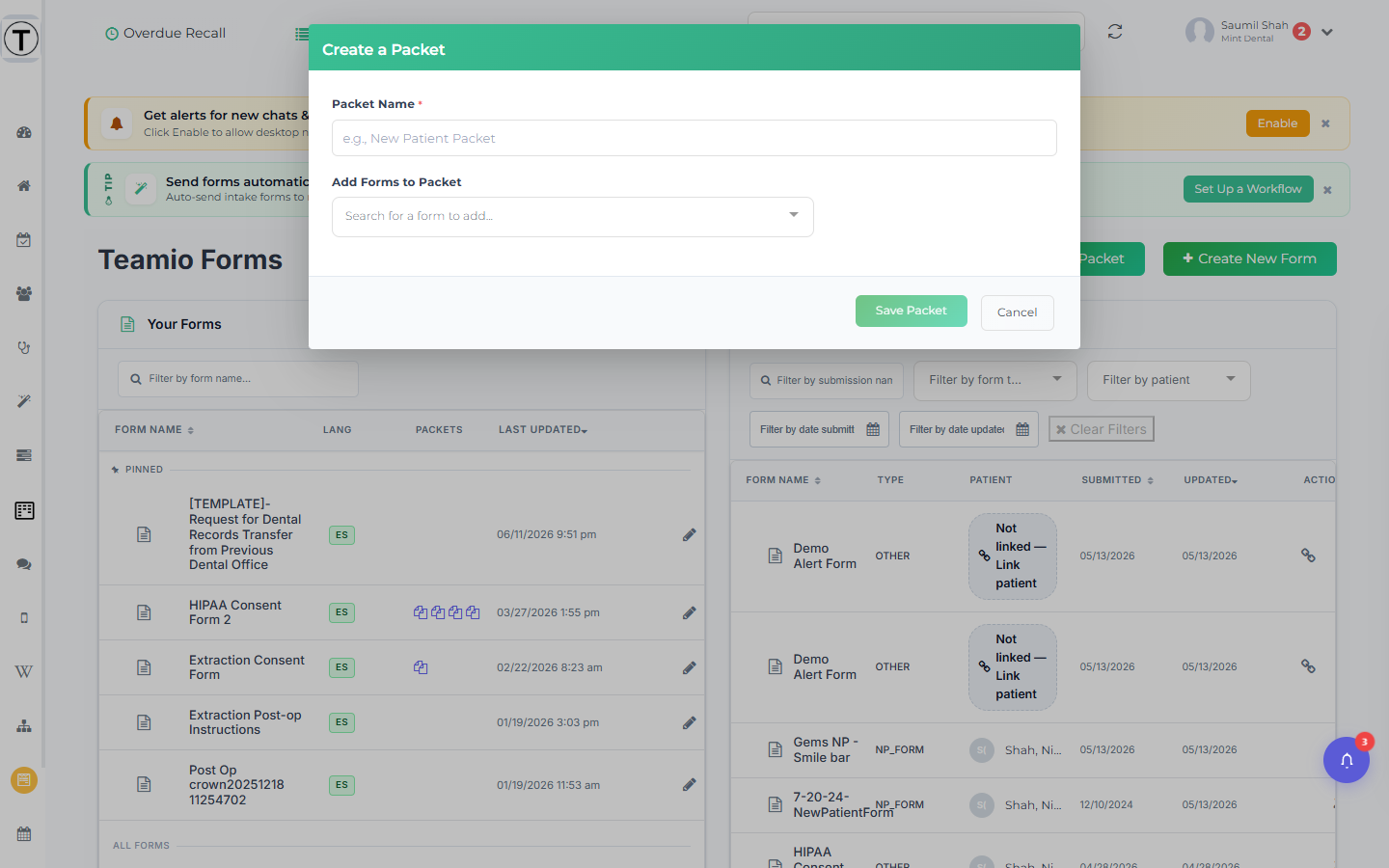Click the Clear Filters button
The image size is (1389, 868).
pos(1102,429)
